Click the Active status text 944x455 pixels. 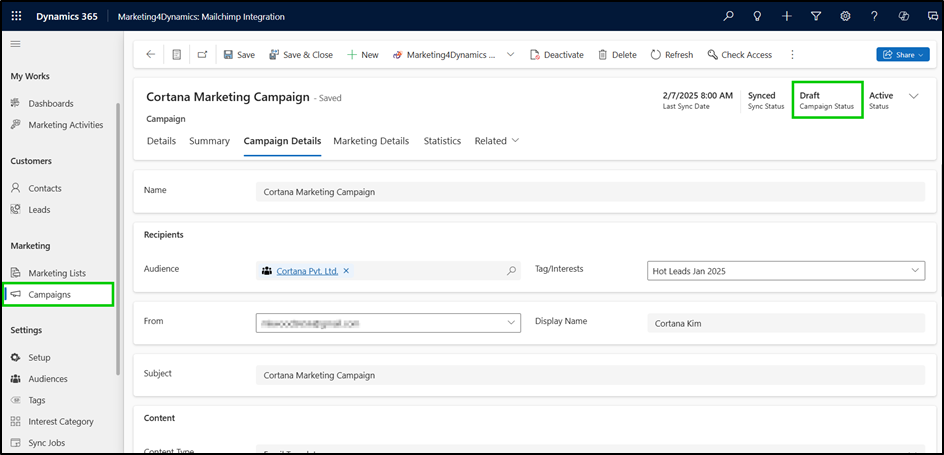click(881, 96)
